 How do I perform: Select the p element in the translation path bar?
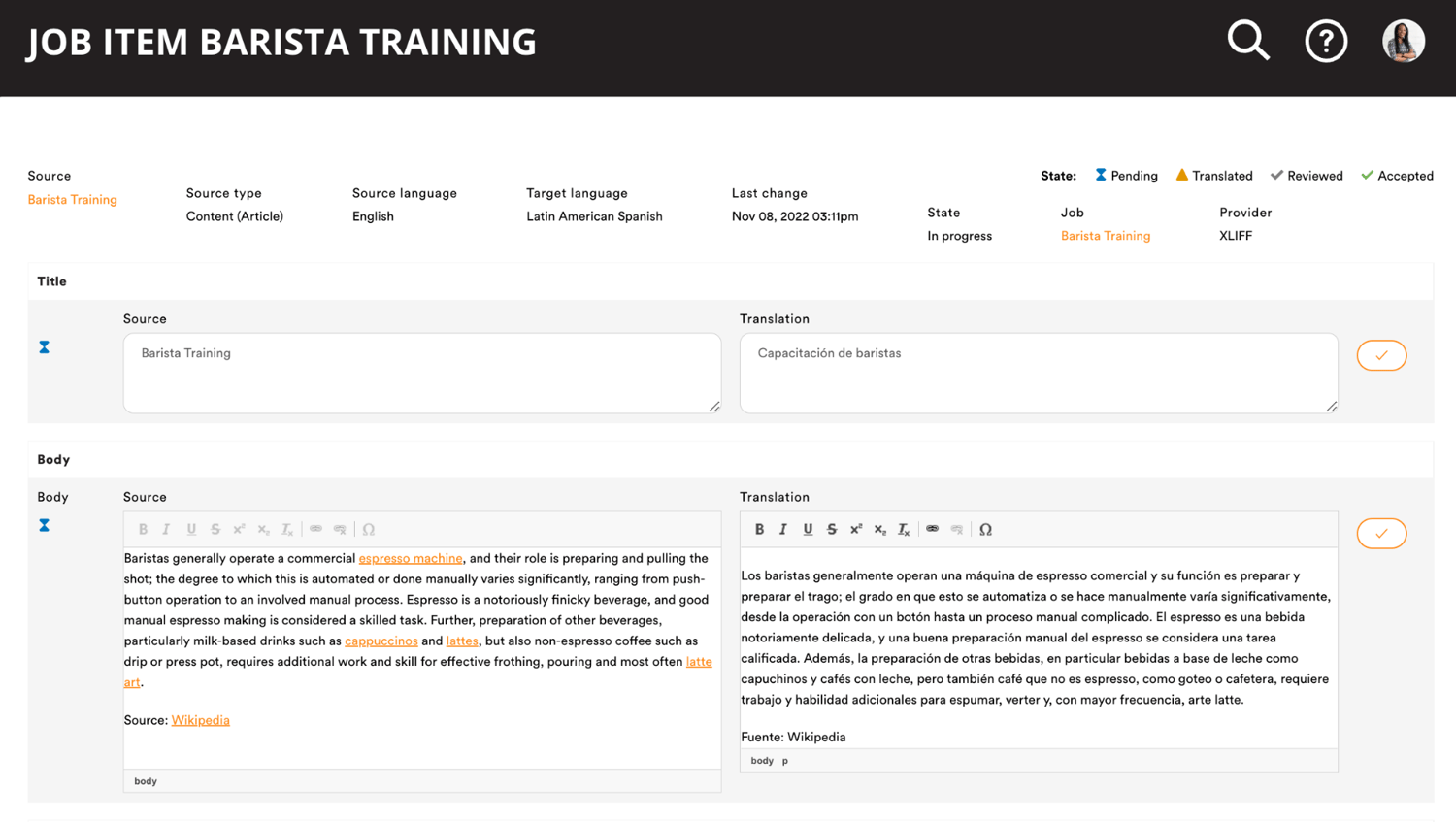click(x=783, y=760)
